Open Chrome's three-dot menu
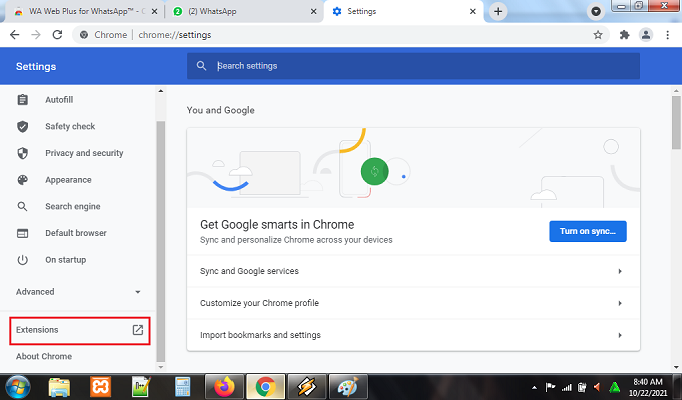The width and height of the screenshot is (682, 400). pyautogui.click(x=668, y=35)
